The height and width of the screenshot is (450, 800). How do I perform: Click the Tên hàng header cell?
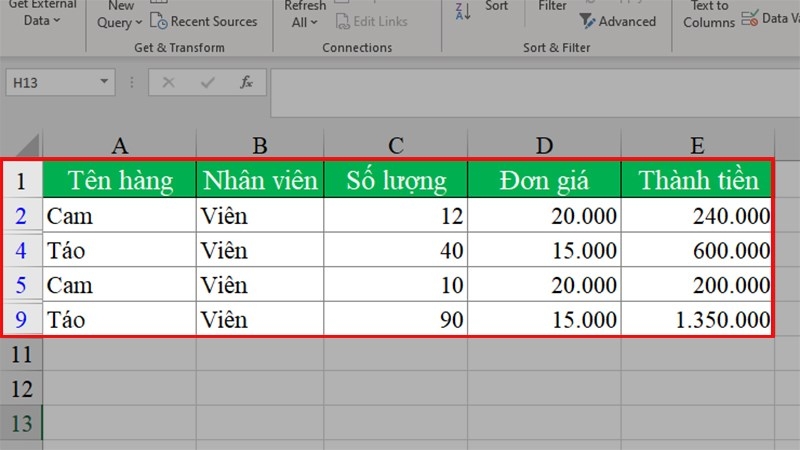point(119,180)
